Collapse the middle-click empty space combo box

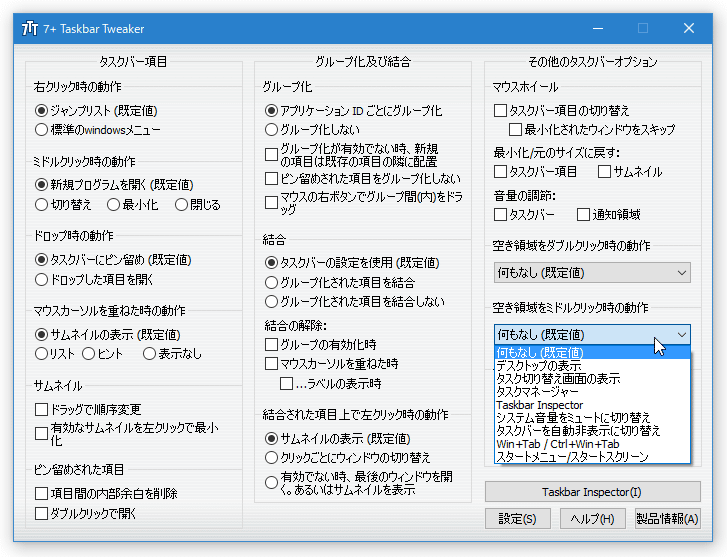[x=592, y=334]
